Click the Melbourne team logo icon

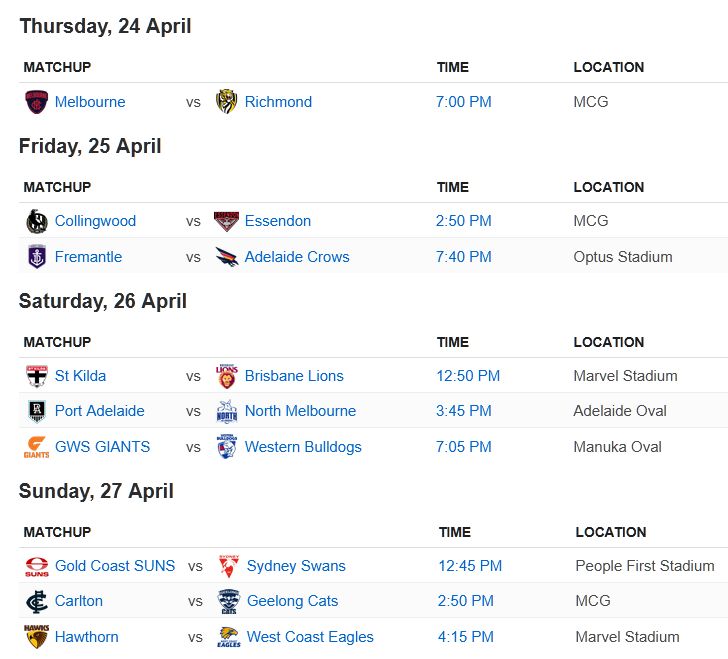(36, 102)
